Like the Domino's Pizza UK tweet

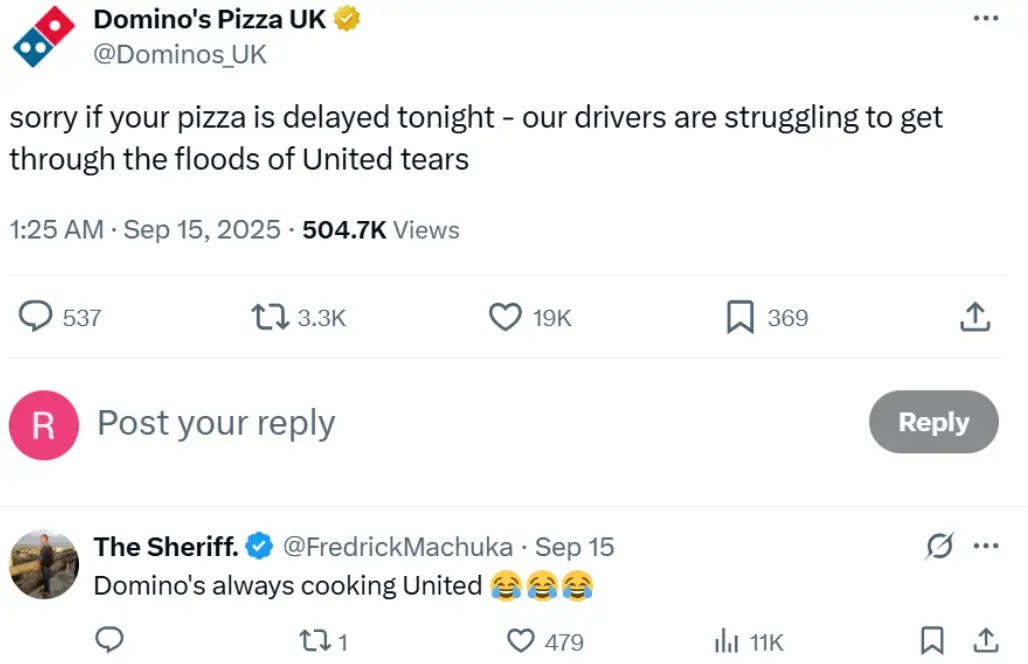tap(505, 318)
